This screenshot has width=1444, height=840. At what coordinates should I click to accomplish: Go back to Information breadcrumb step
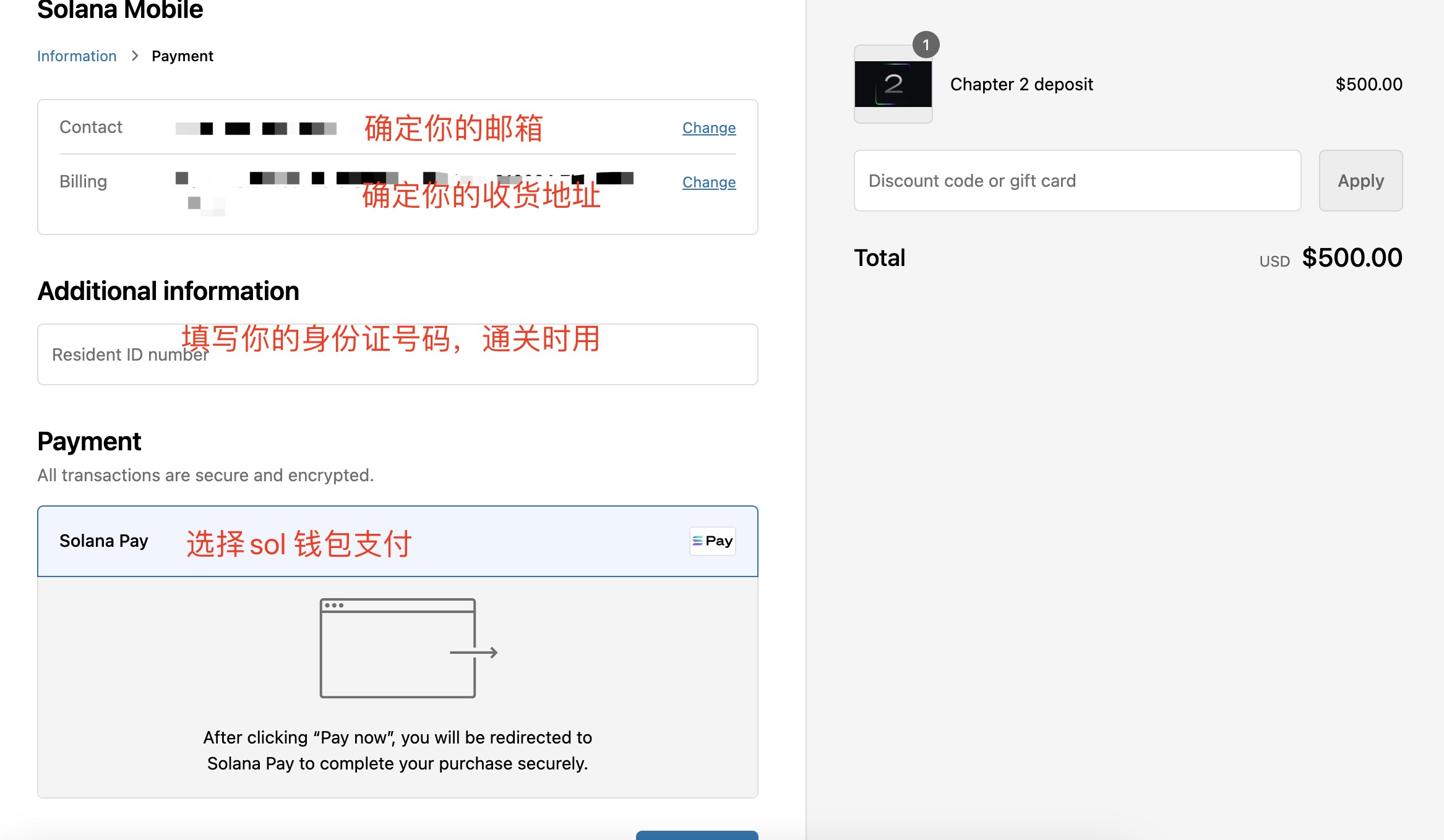[77, 56]
